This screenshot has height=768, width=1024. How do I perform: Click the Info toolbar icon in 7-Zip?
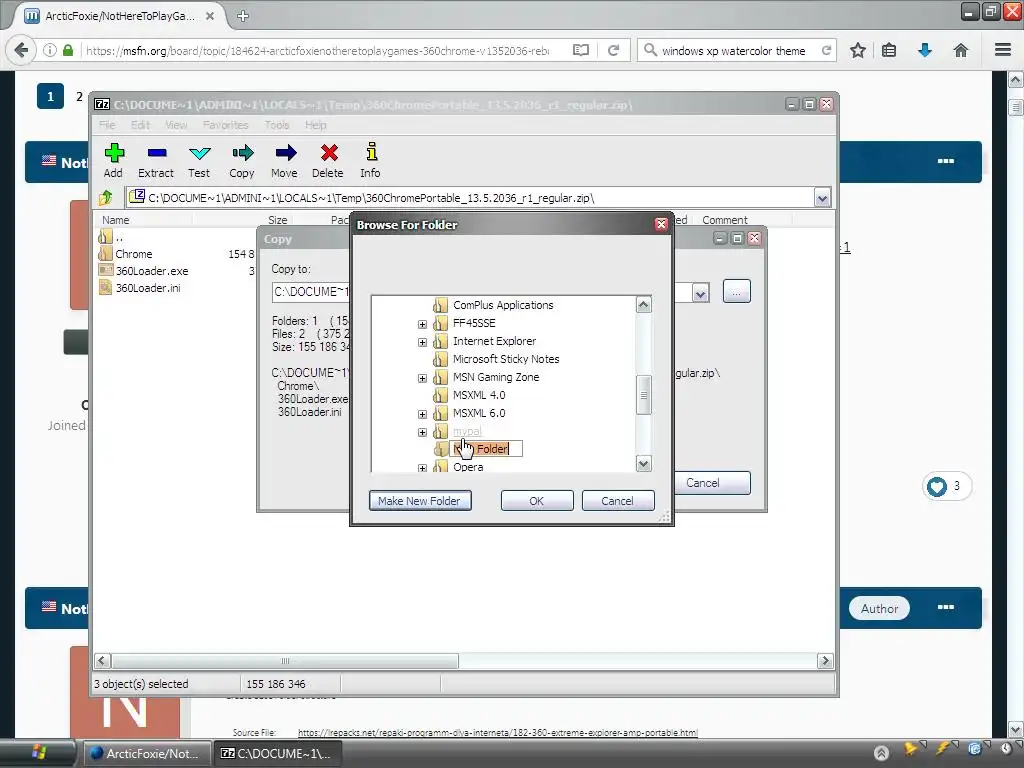pyautogui.click(x=371, y=152)
